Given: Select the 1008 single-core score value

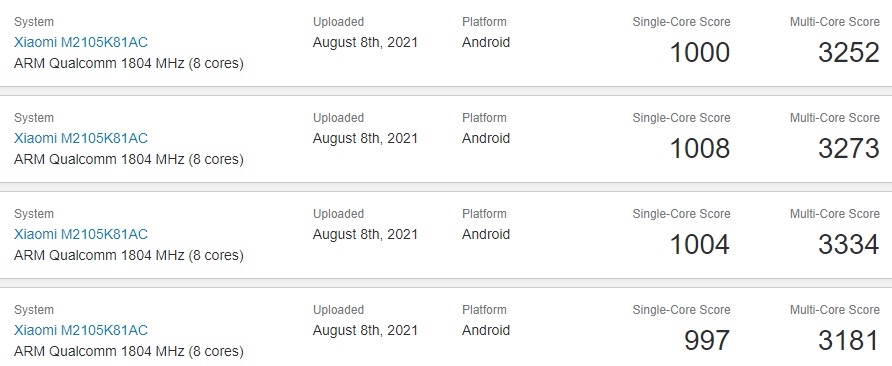Looking at the screenshot, I should pyautogui.click(x=700, y=149).
